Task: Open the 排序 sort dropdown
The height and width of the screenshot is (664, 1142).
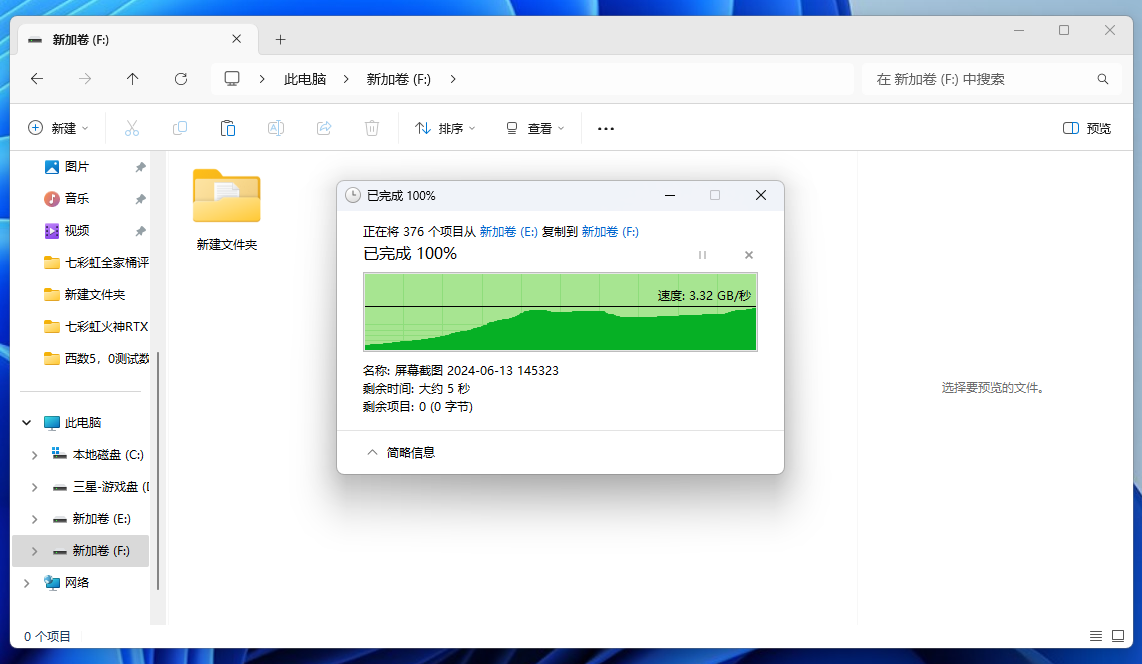Action: (x=445, y=128)
